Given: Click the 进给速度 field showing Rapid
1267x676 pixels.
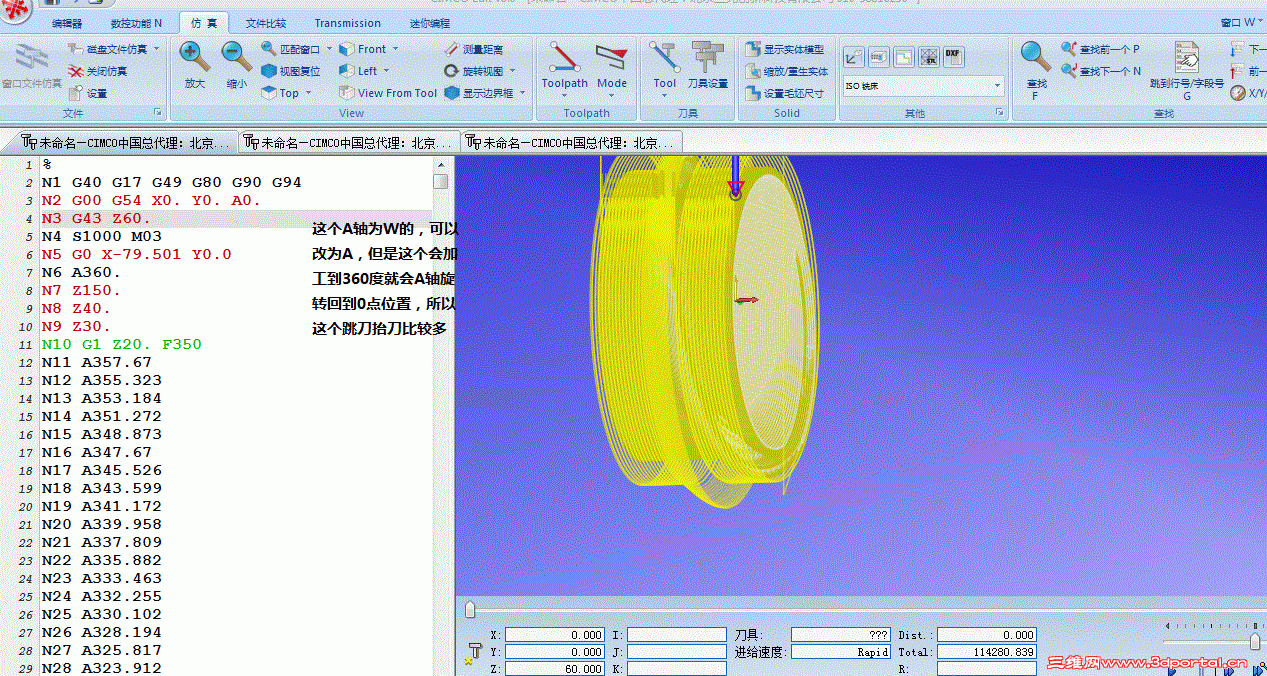Looking at the screenshot, I should pos(841,652).
